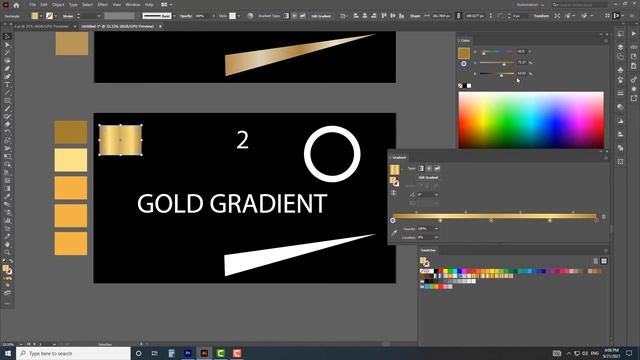640x360 pixels.
Task: Toggle constrain width and height proportions link
Action: pyautogui.click(x=458, y=16)
